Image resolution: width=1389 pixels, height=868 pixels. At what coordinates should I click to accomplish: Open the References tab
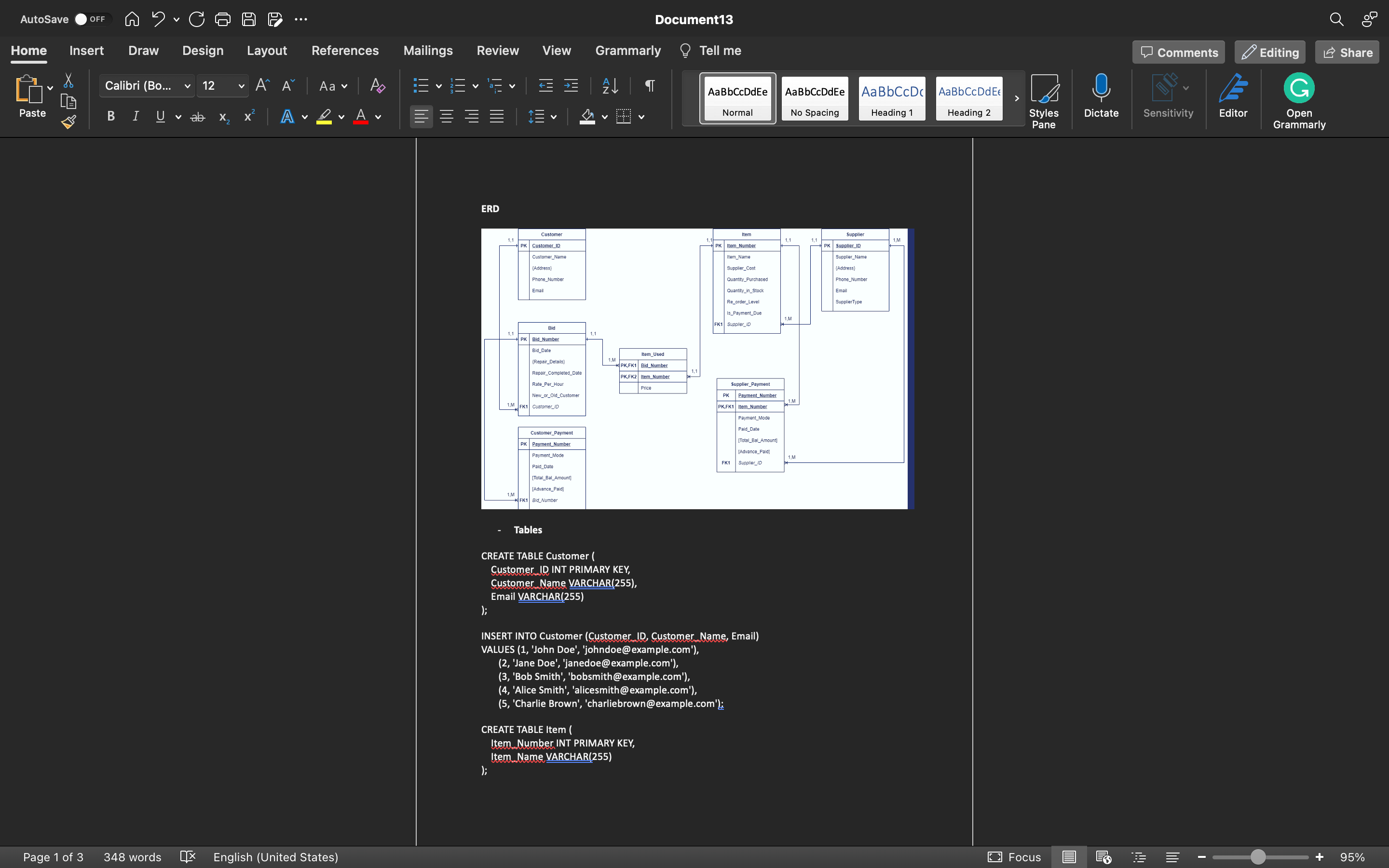pos(344,51)
